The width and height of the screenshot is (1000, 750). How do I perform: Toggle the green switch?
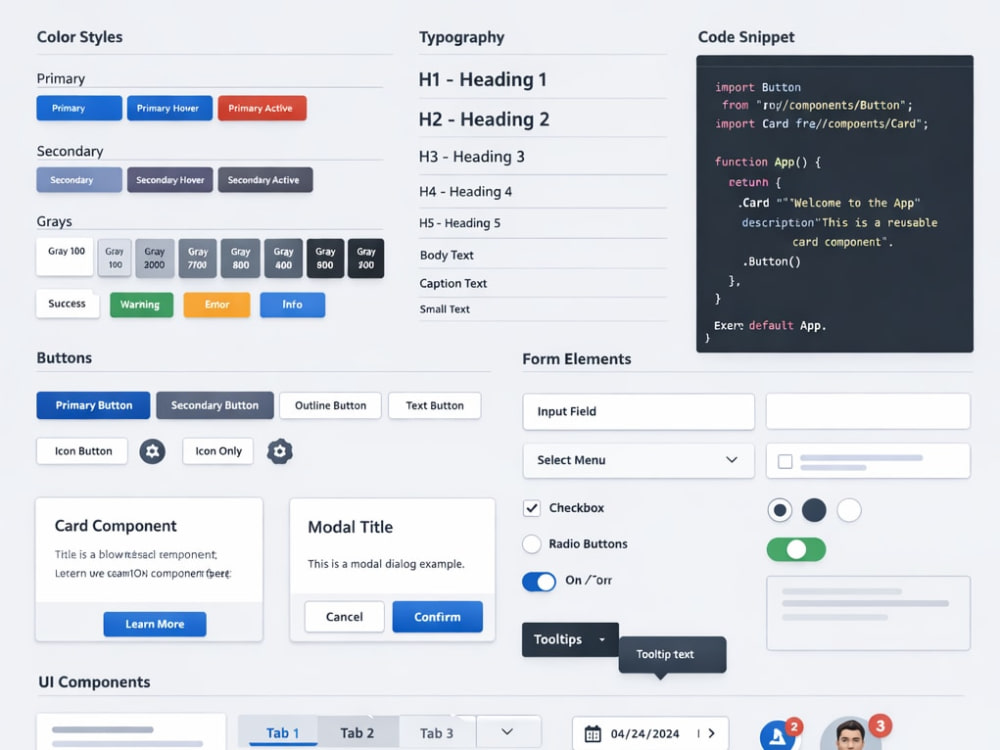point(796,549)
